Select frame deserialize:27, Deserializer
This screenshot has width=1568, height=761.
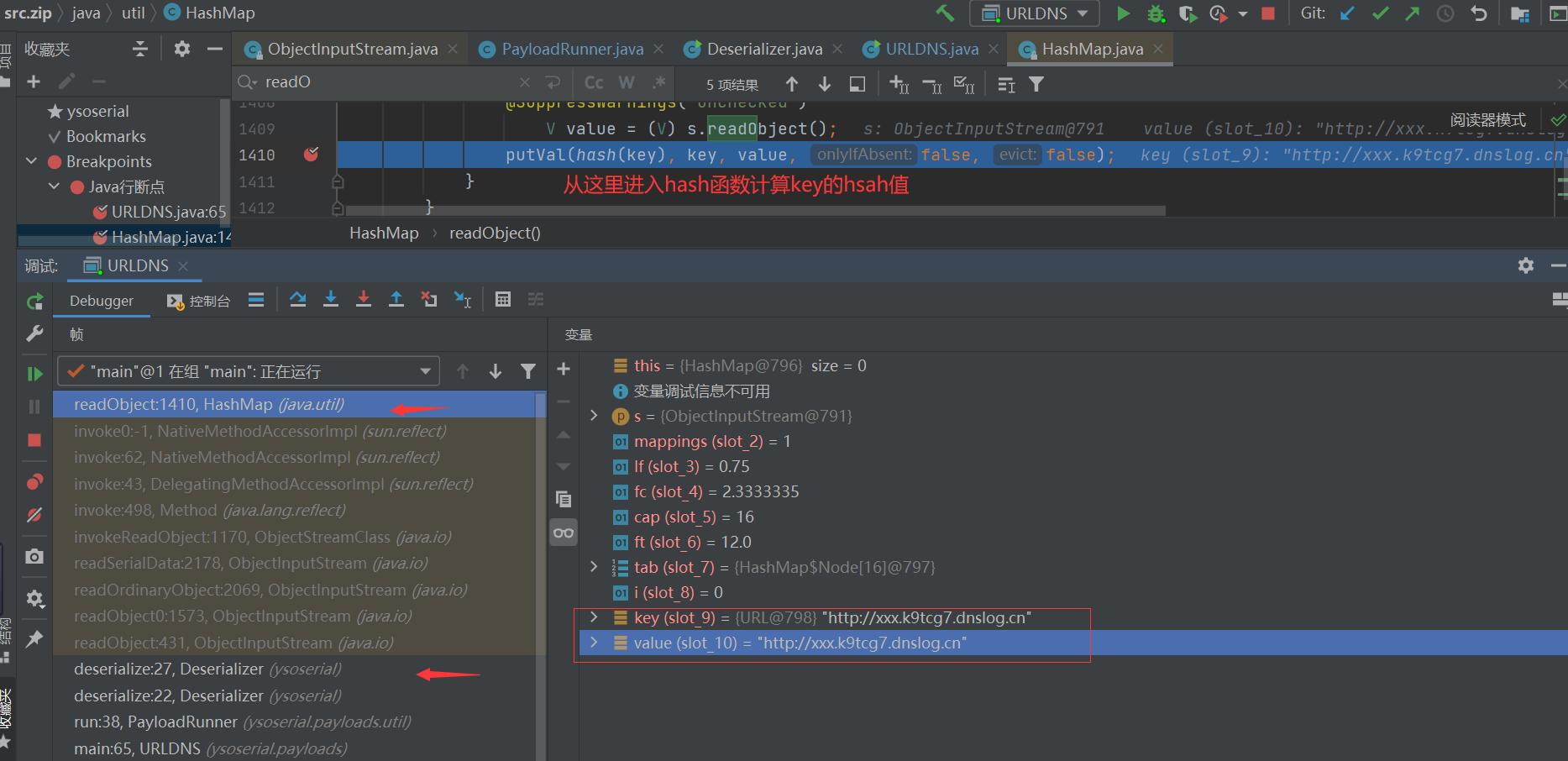tap(294, 669)
